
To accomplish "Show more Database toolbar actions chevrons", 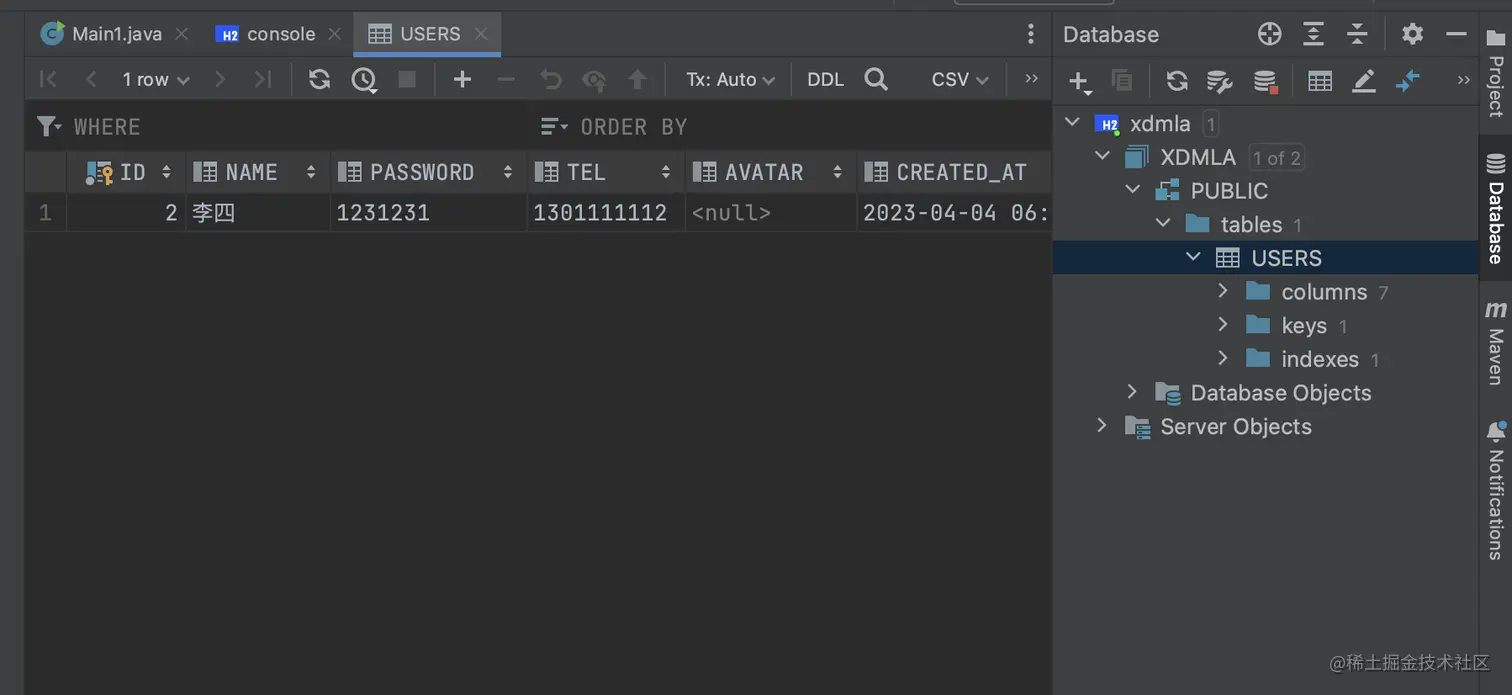I will pyautogui.click(x=1464, y=80).
